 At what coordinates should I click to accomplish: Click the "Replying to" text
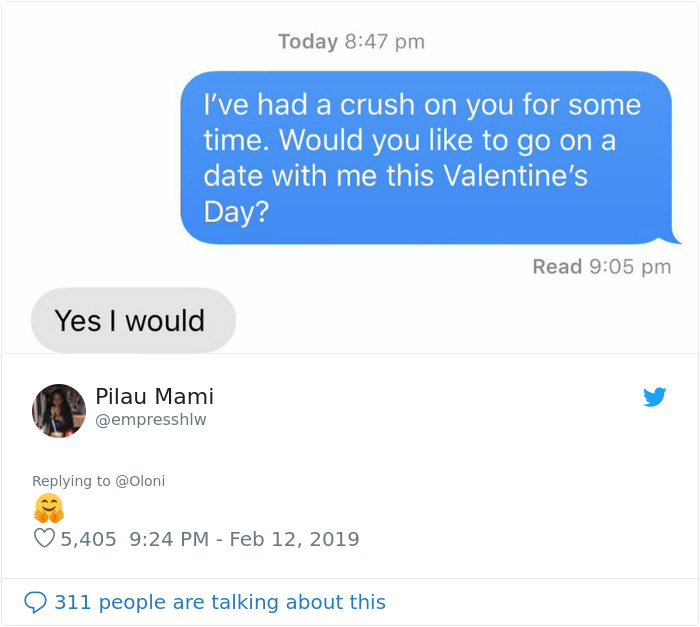(x=71, y=481)
